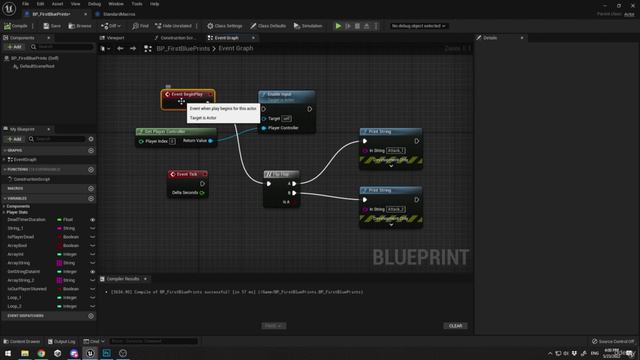640x360 pixels.
Task: Open the Tools menu
Action: tap(137, 4)
